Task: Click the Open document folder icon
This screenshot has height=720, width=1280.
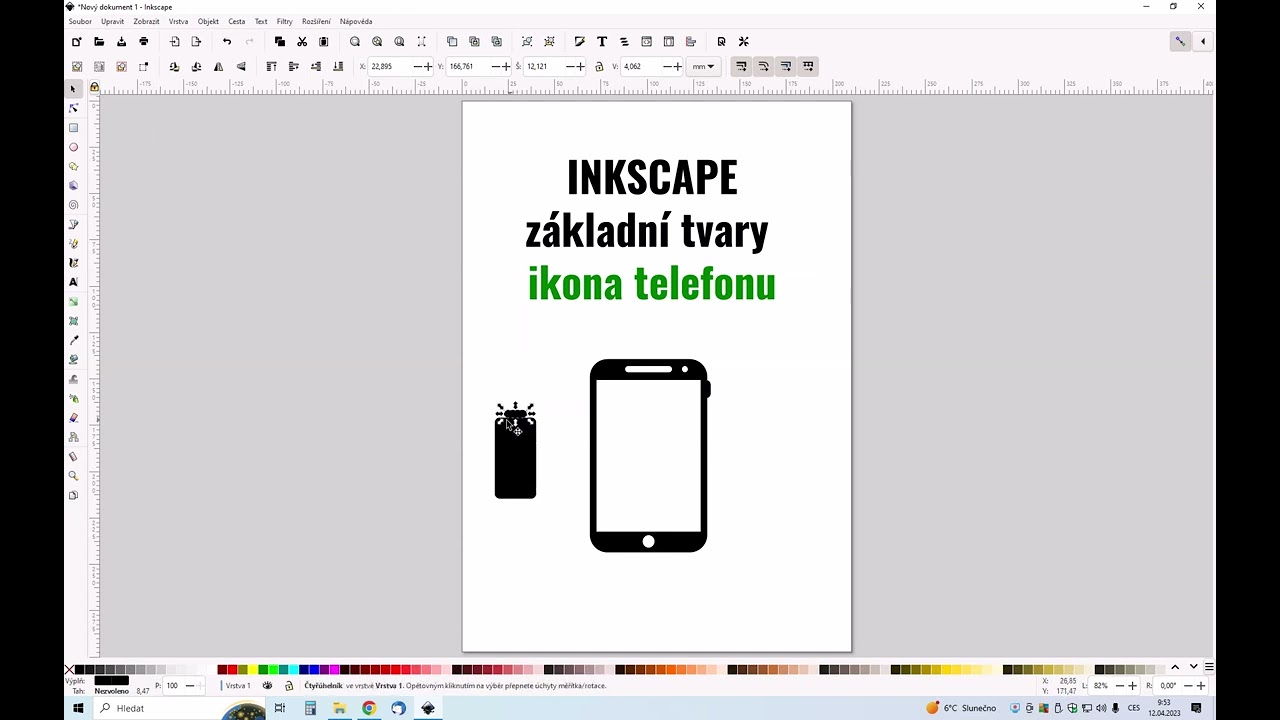Action: (x=99, y=41)
